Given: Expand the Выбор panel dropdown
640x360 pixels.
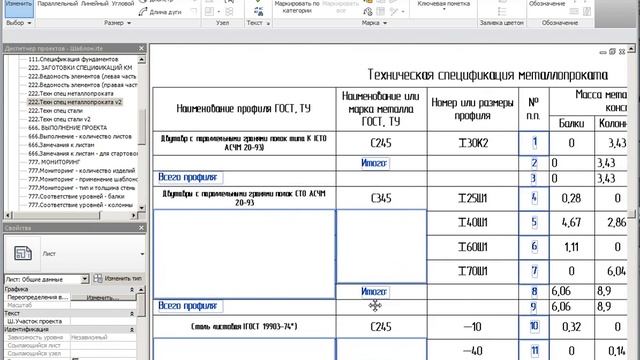Looking at the screenshot, I should pyautogui.click(x=19, y=23).
